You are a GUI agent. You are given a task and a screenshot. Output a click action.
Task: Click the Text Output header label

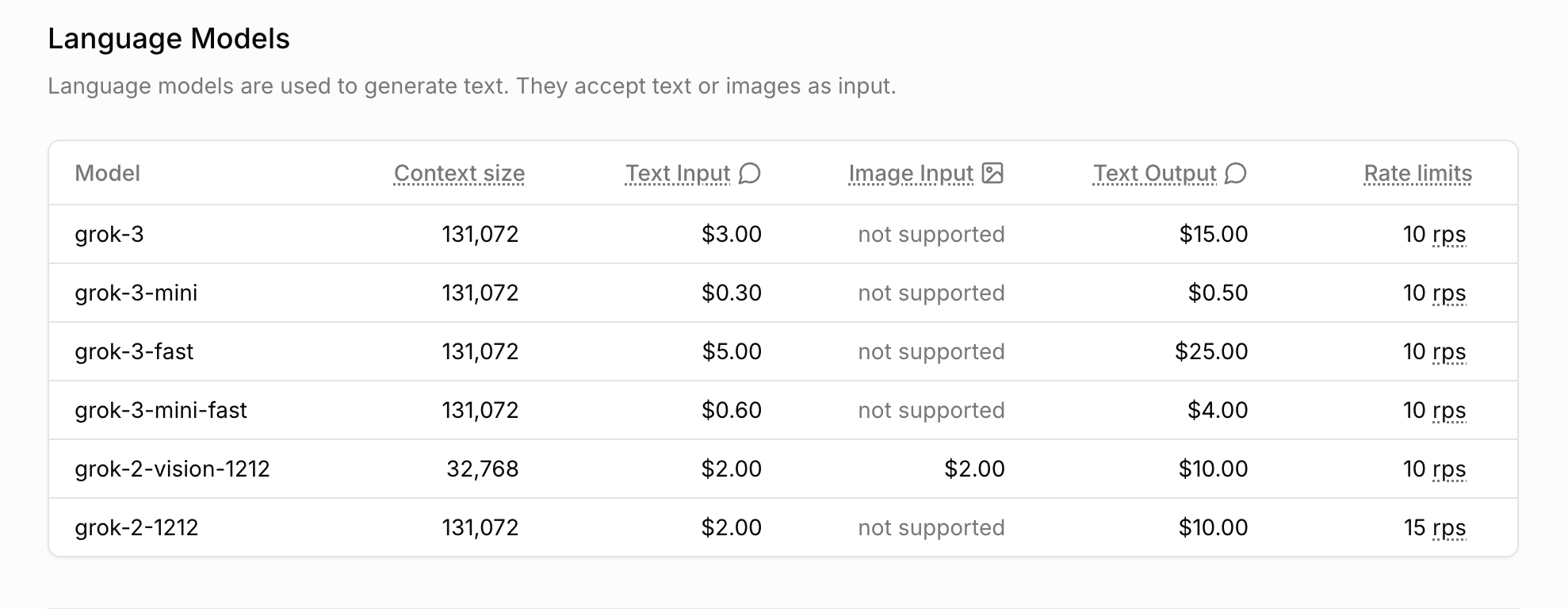tap(1154, 173)
